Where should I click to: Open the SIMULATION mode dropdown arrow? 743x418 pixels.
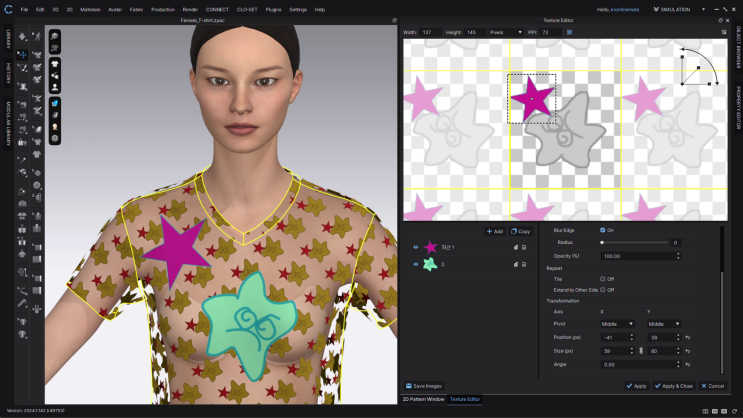pyautogui.click(x=703, y=9)
